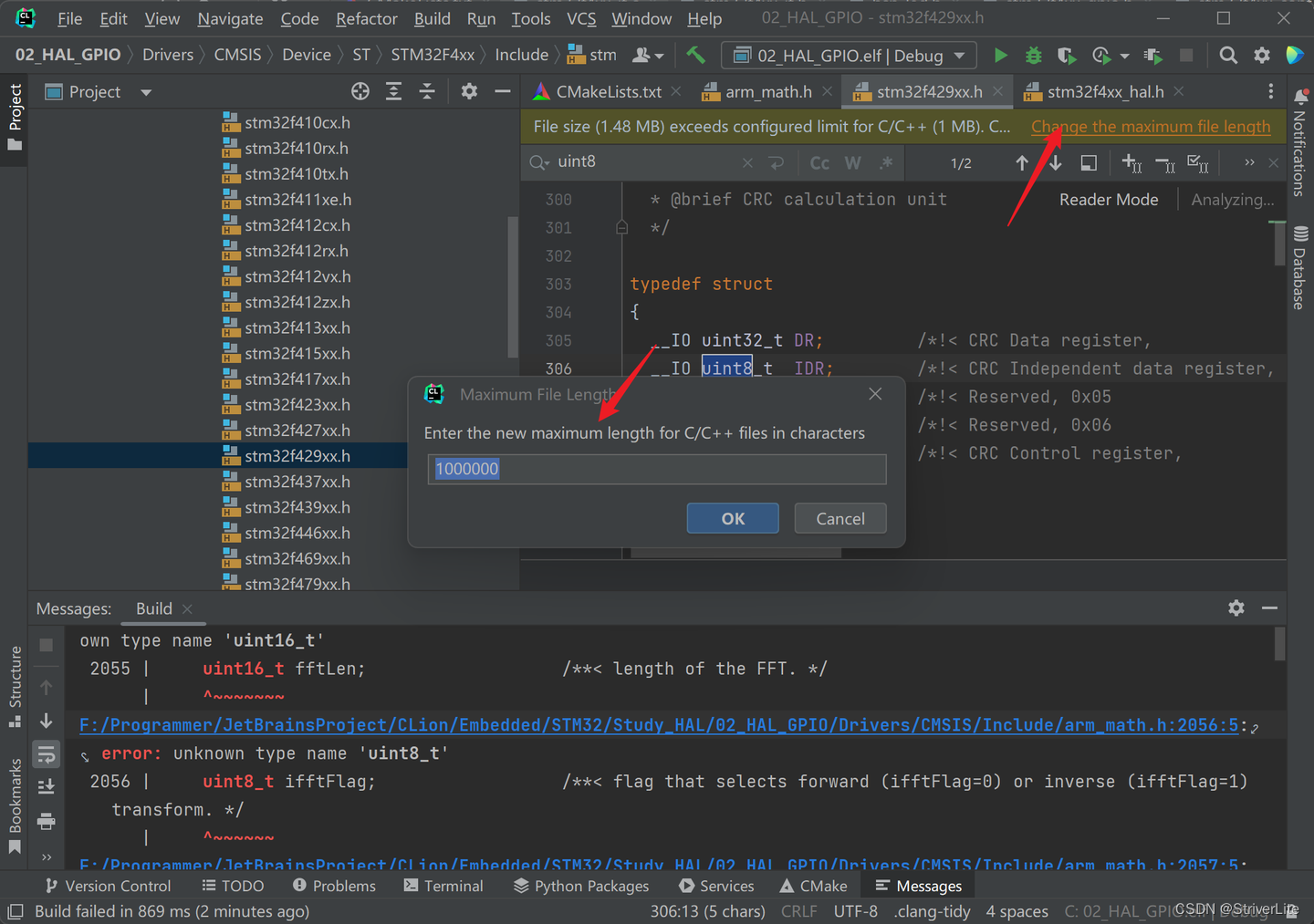
Task: Build project with the hammer icon
Action: [x=696, y=56]
